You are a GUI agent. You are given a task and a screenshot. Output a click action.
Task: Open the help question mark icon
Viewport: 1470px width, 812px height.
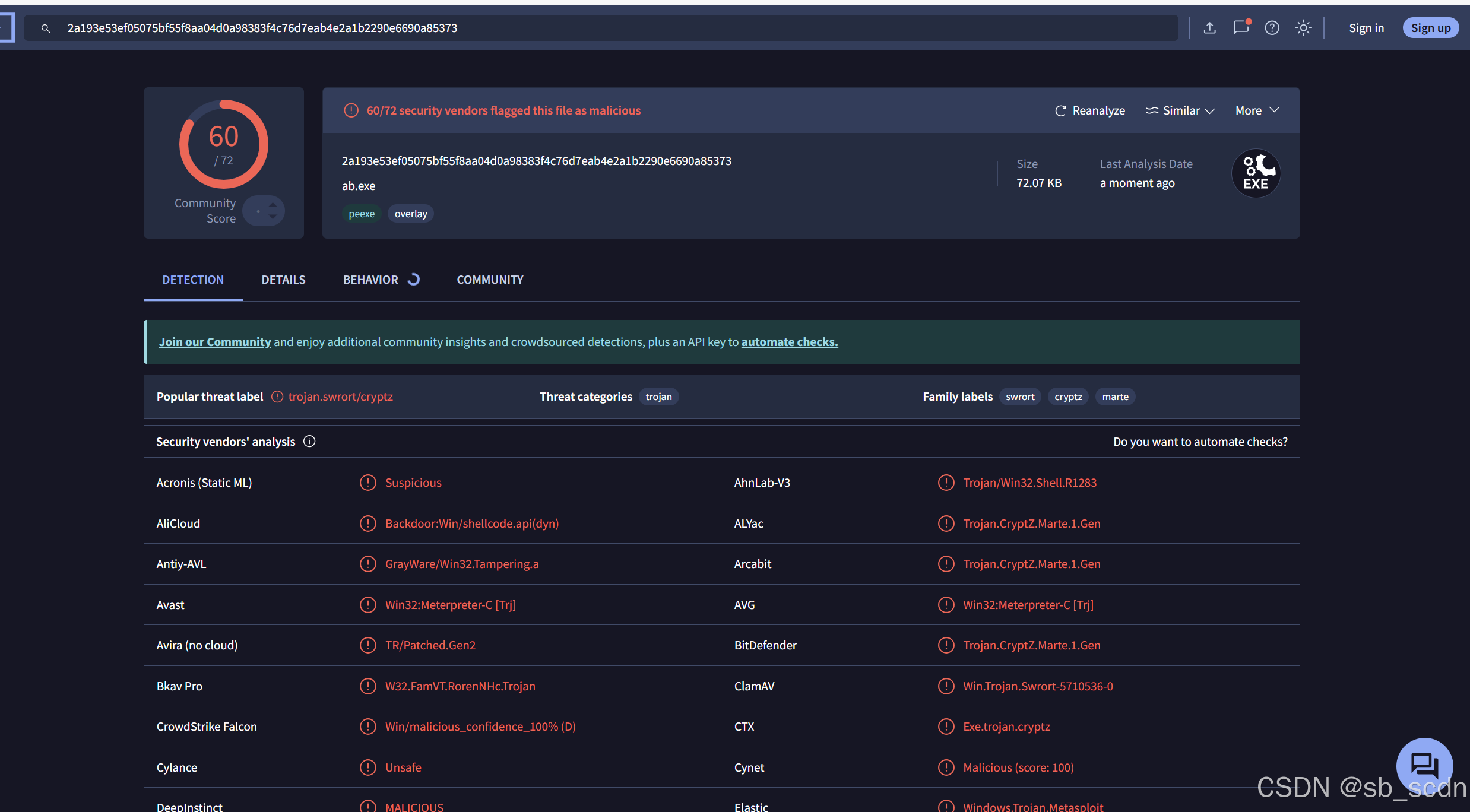[1272, 28]
